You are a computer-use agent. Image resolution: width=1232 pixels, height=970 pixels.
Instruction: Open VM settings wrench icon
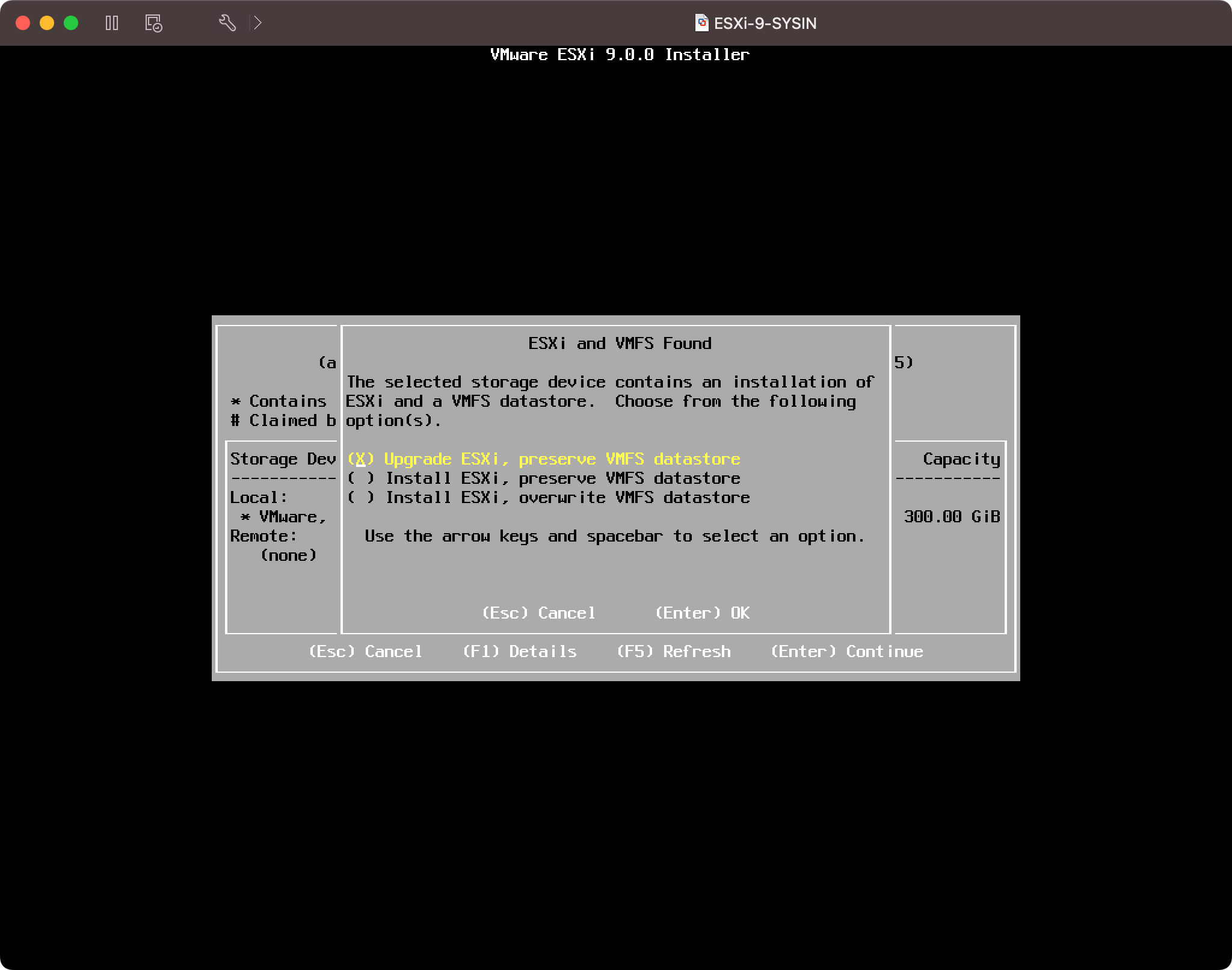[x=227, y=23]
